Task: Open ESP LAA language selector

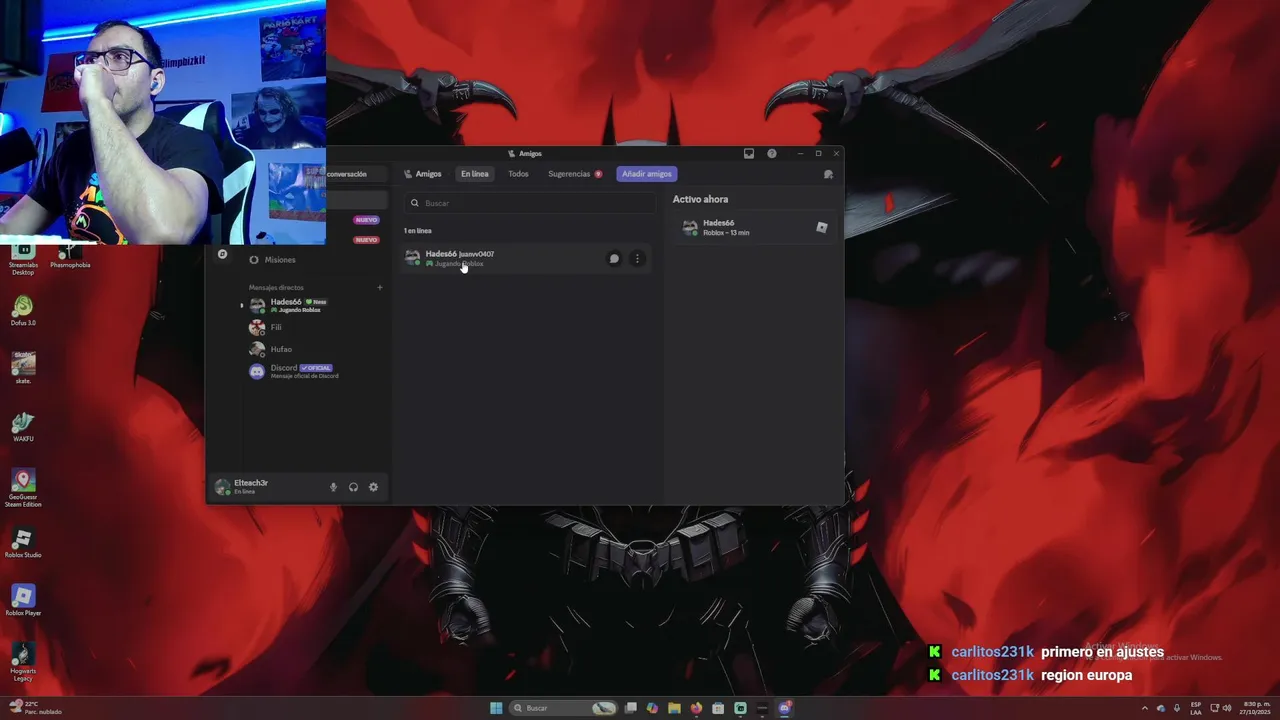Action: coord(1196,708)
